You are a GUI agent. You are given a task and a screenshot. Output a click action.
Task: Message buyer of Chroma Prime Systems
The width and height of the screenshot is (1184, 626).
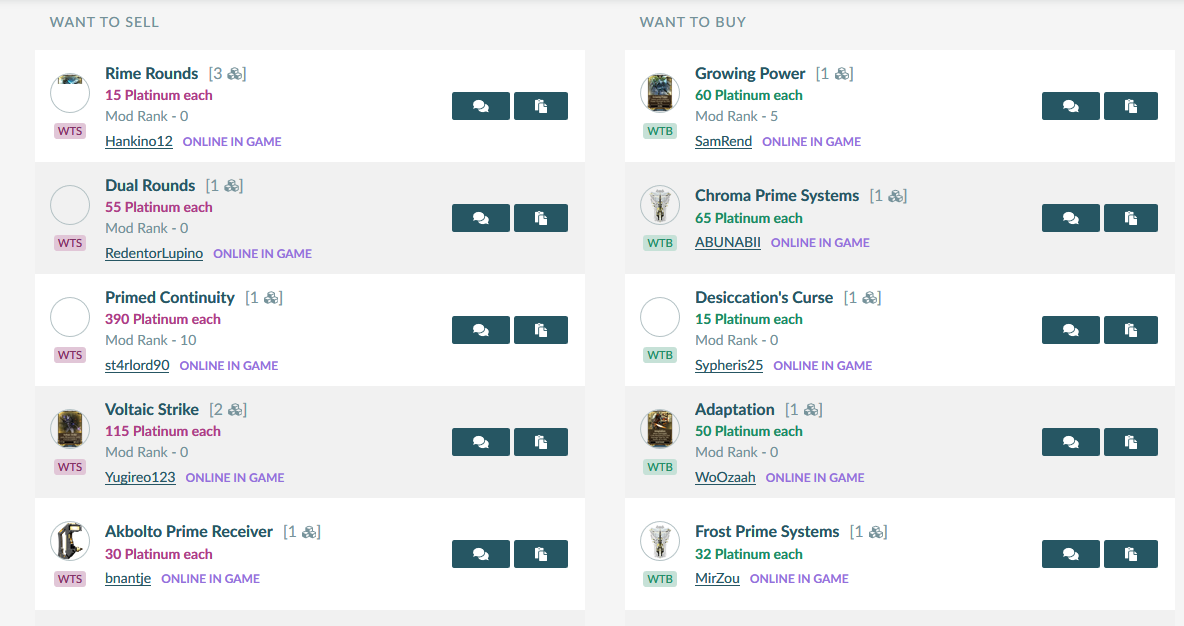coord(1071,218)
